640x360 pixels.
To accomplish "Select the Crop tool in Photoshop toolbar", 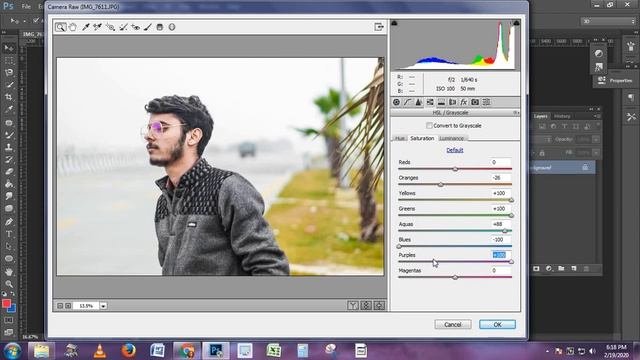I will 9,97.
